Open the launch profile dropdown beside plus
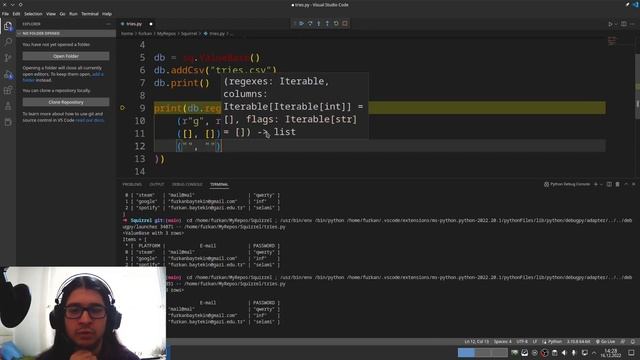This screenshot has width=640, height=360. 601,184
